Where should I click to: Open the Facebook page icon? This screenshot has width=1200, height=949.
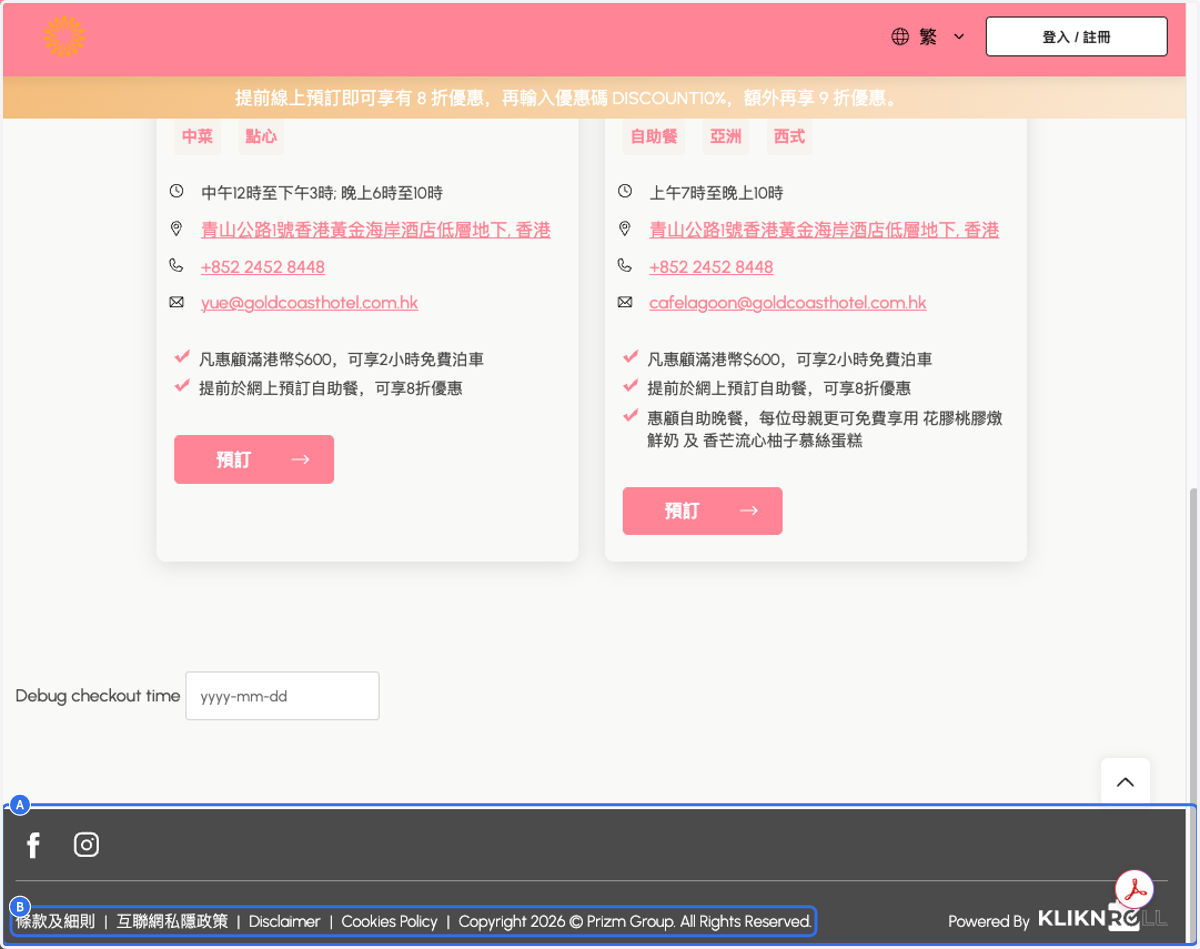tap(33, 845)
